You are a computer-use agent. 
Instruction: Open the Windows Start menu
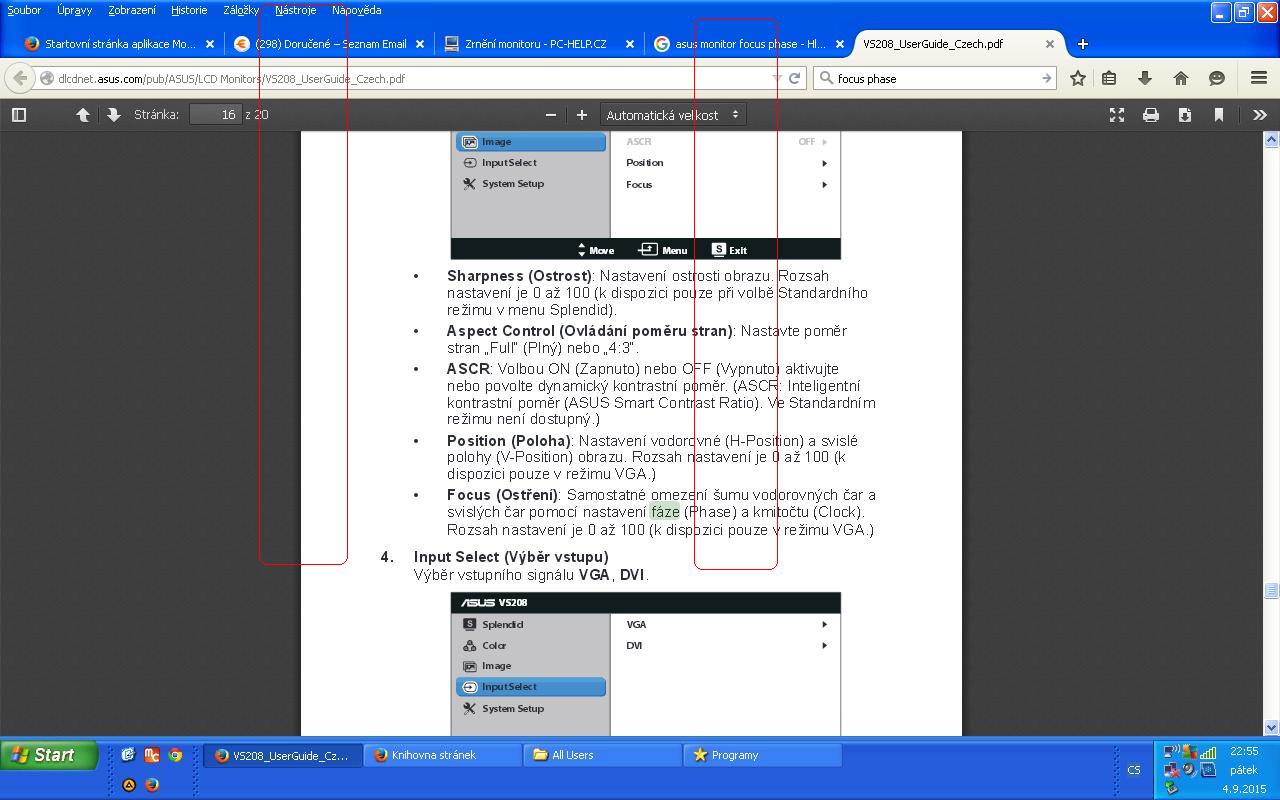[x=48, y=755]
